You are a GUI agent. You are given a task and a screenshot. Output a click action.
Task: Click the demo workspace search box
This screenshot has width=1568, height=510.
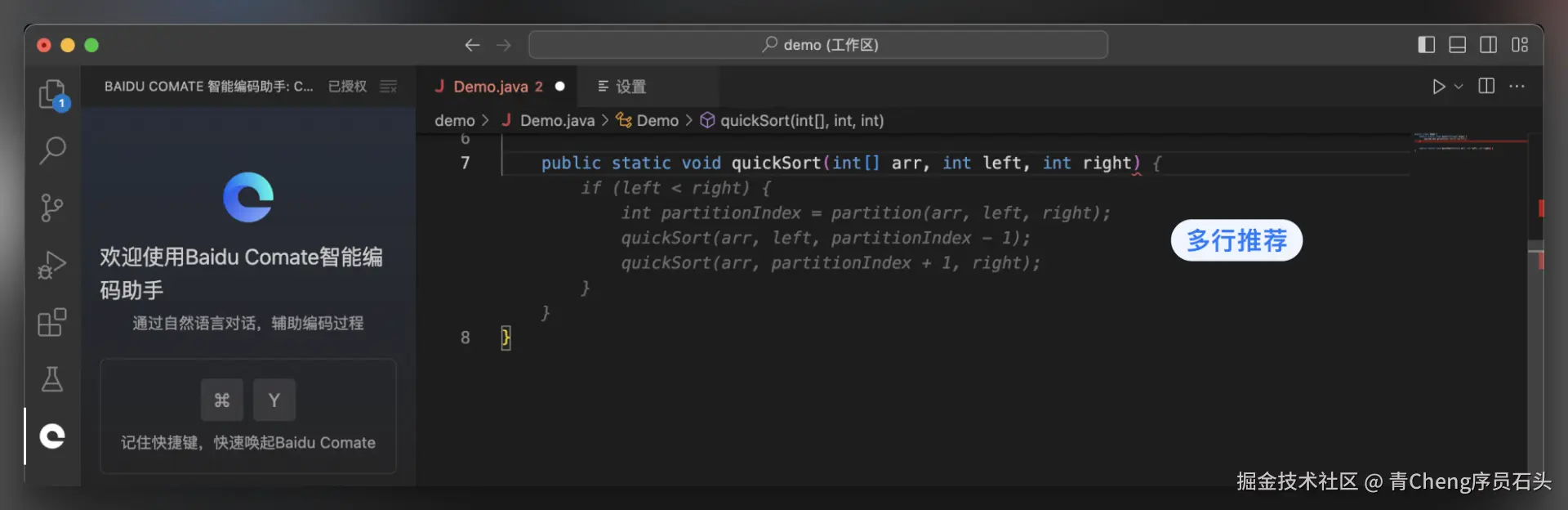pos(818,45)
